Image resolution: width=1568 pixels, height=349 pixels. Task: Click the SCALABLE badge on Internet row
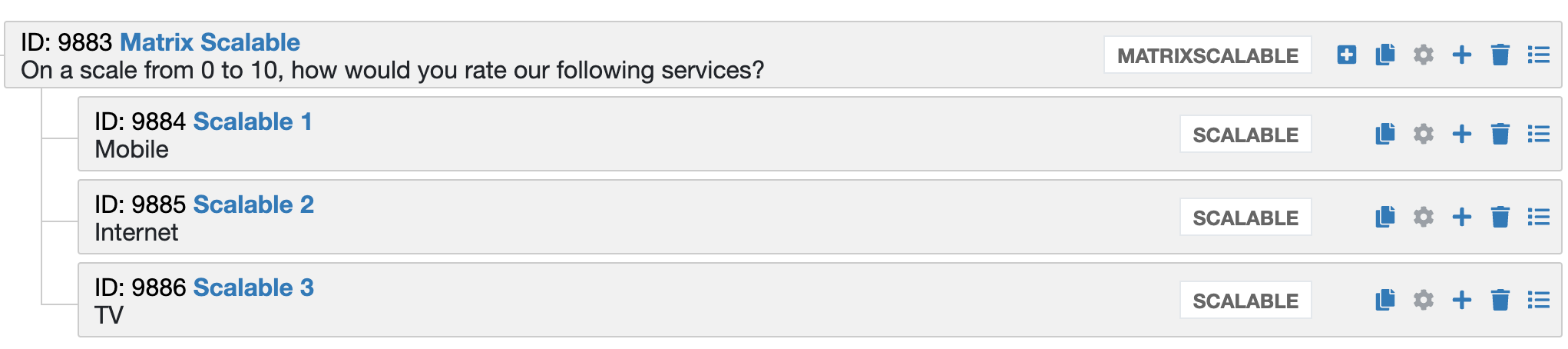pos(1245,218)
